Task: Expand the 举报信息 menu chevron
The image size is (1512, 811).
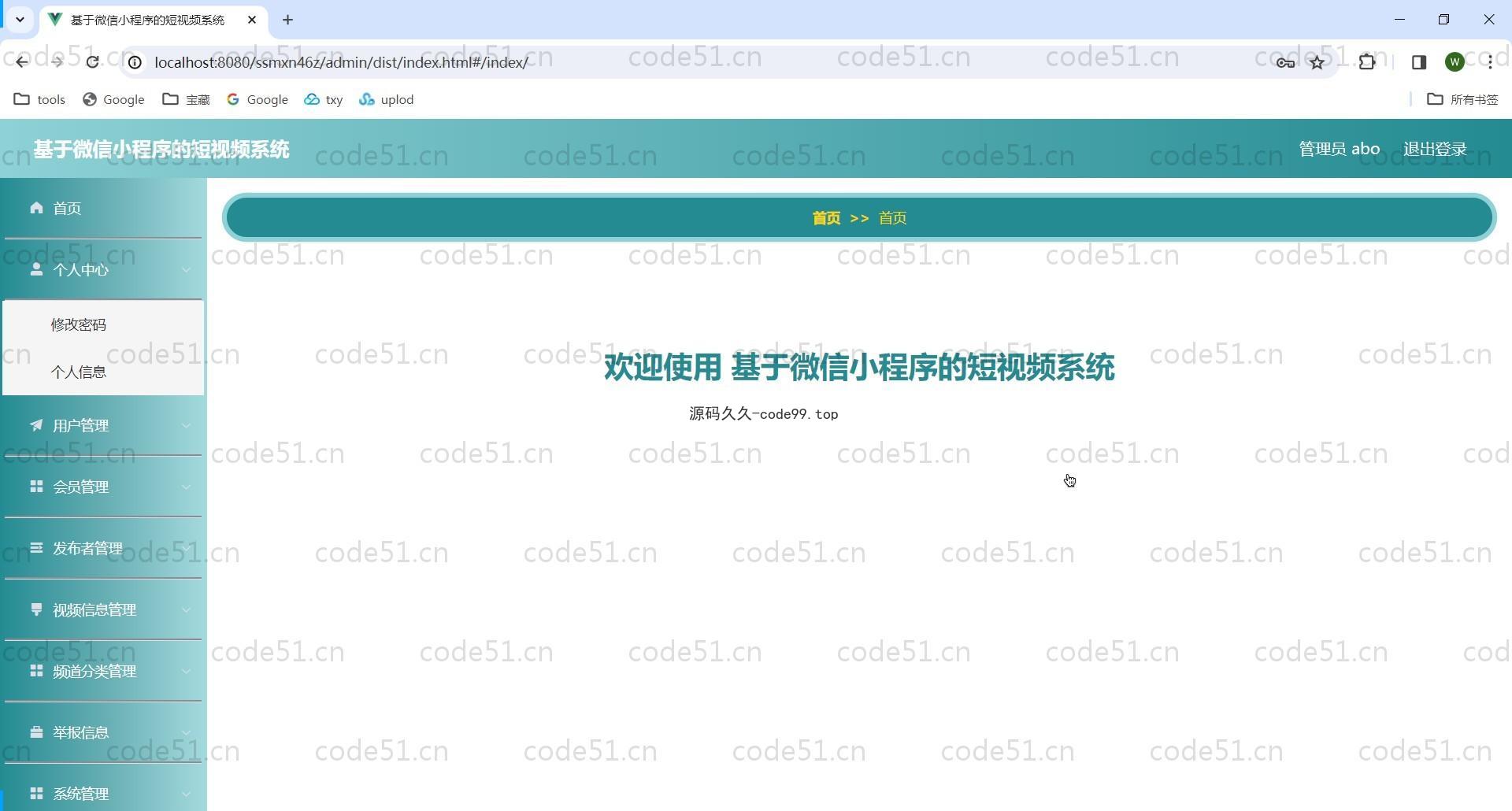Action: 186,733
